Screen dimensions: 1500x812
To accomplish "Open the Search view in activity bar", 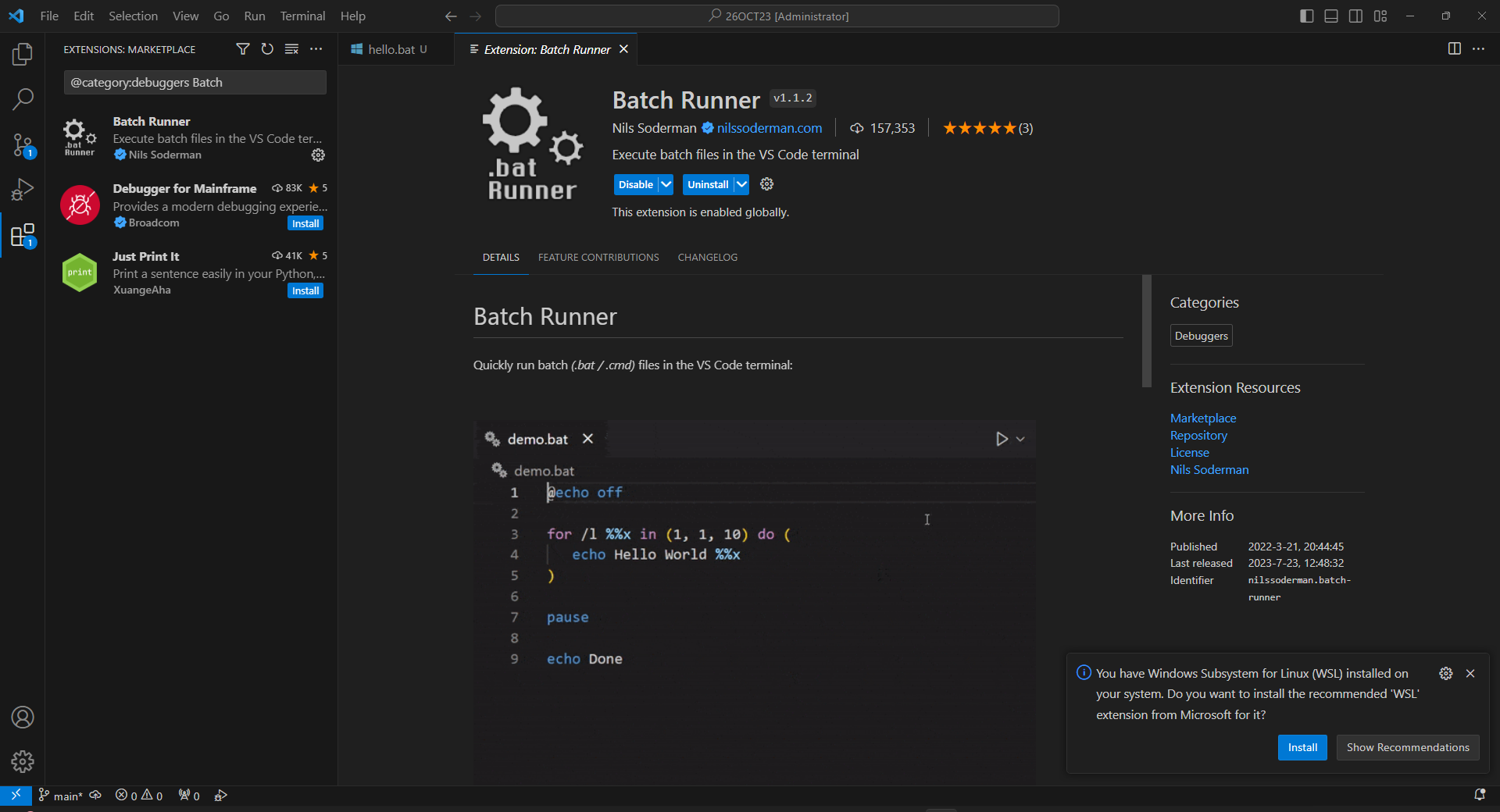I will coord(23,99).
